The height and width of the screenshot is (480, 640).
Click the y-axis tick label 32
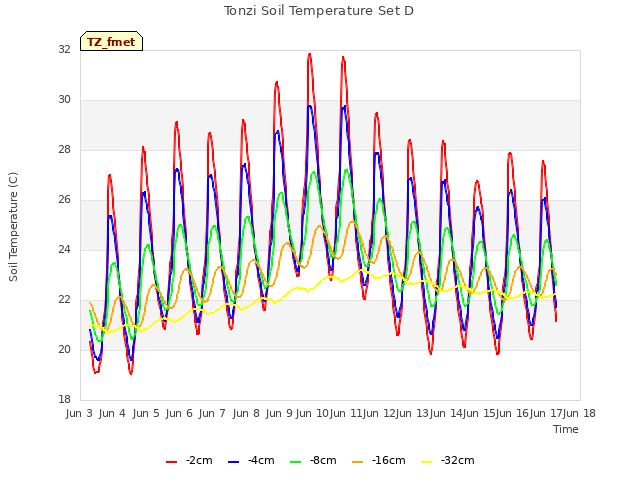(64, 50)
